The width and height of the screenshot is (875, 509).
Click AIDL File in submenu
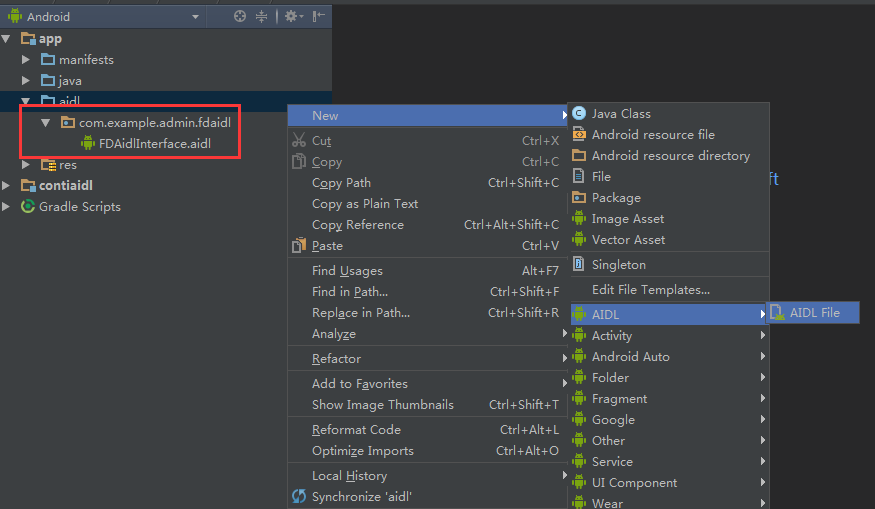click(813, 313)
